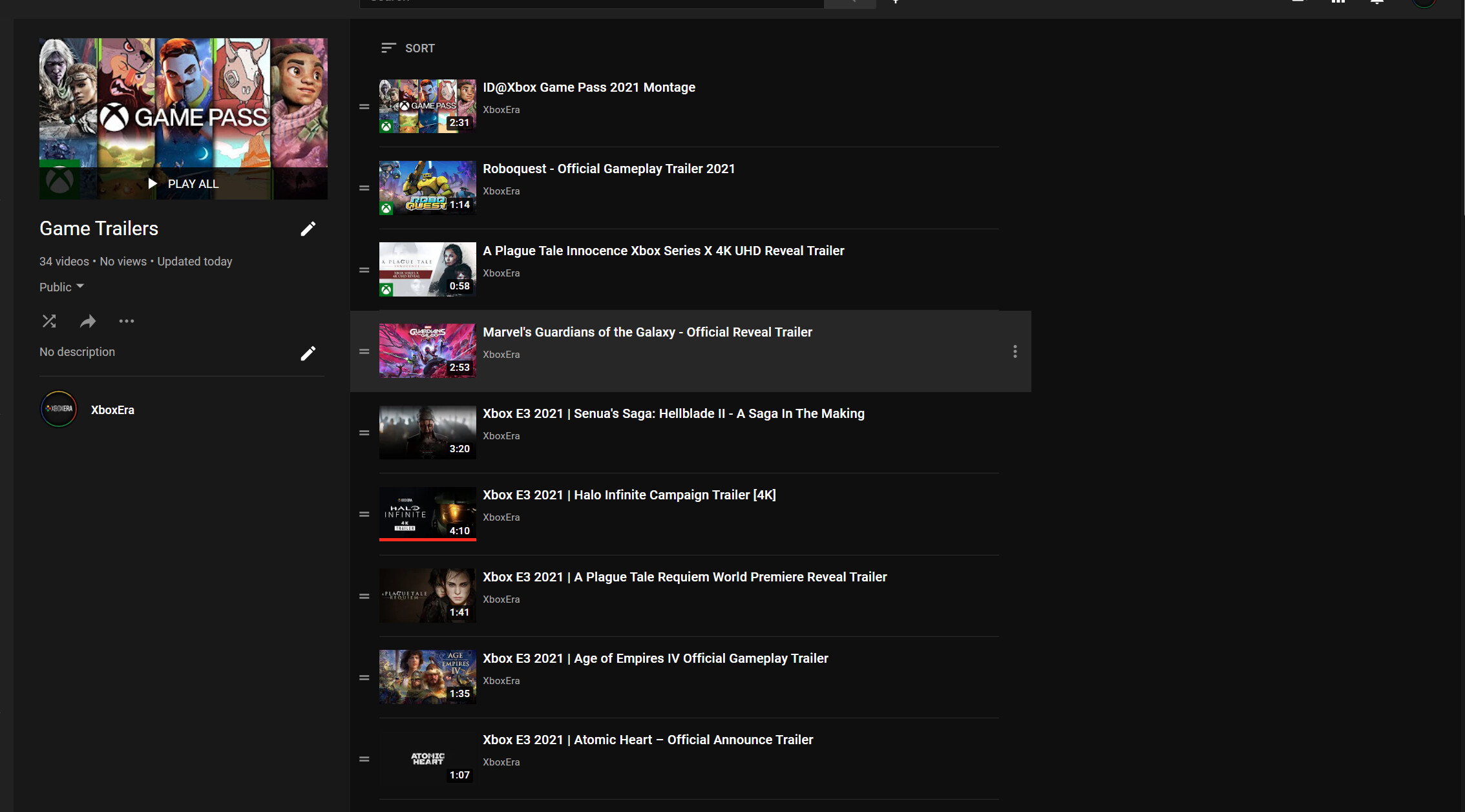
Task: Click the share playlist arrow icon
Action: [x=88, y=321]
